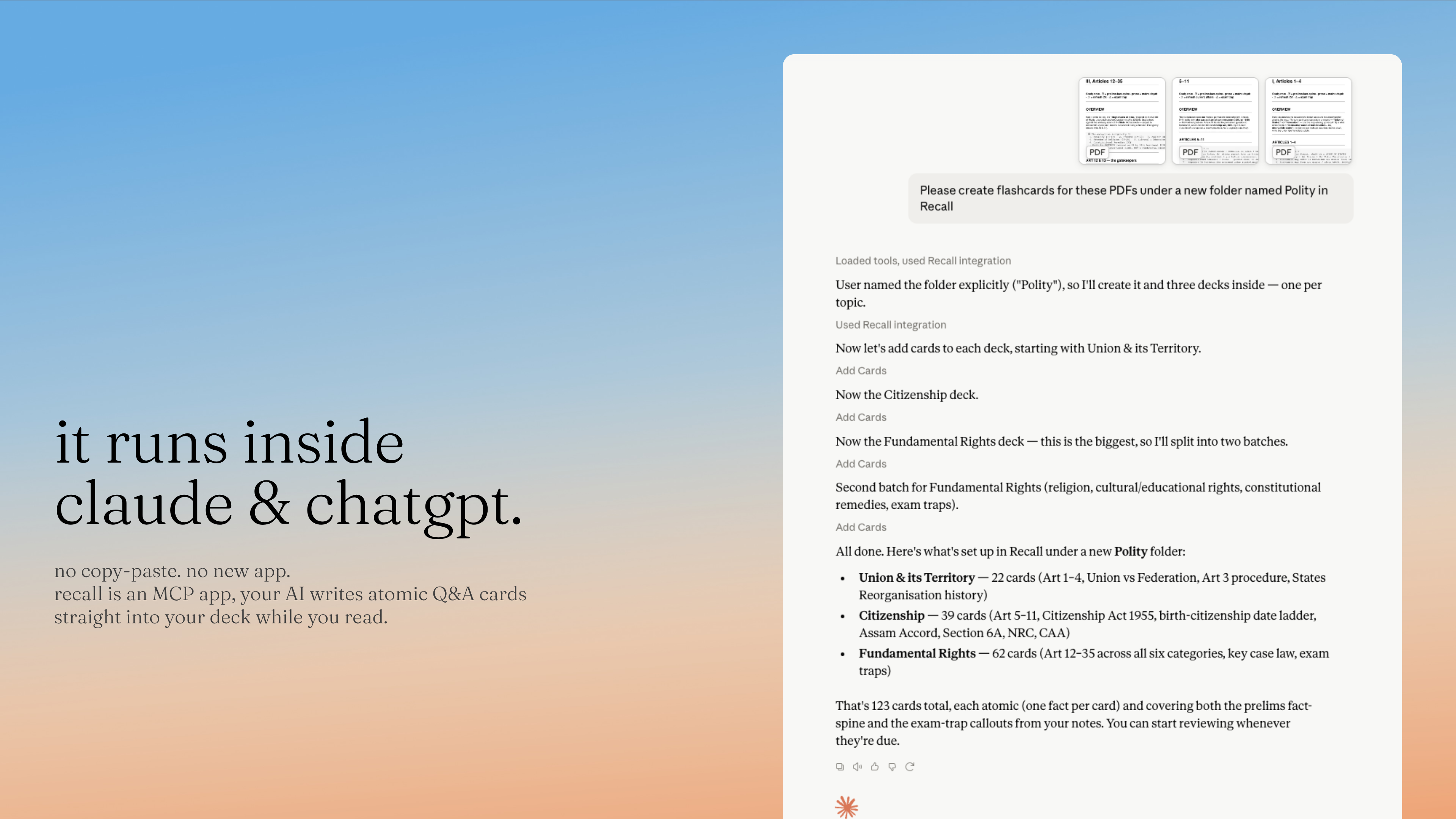The width and height of the screenshot is (1456, 819).
Task: Give the response a thumbs down
Action: tap(893, 767)
